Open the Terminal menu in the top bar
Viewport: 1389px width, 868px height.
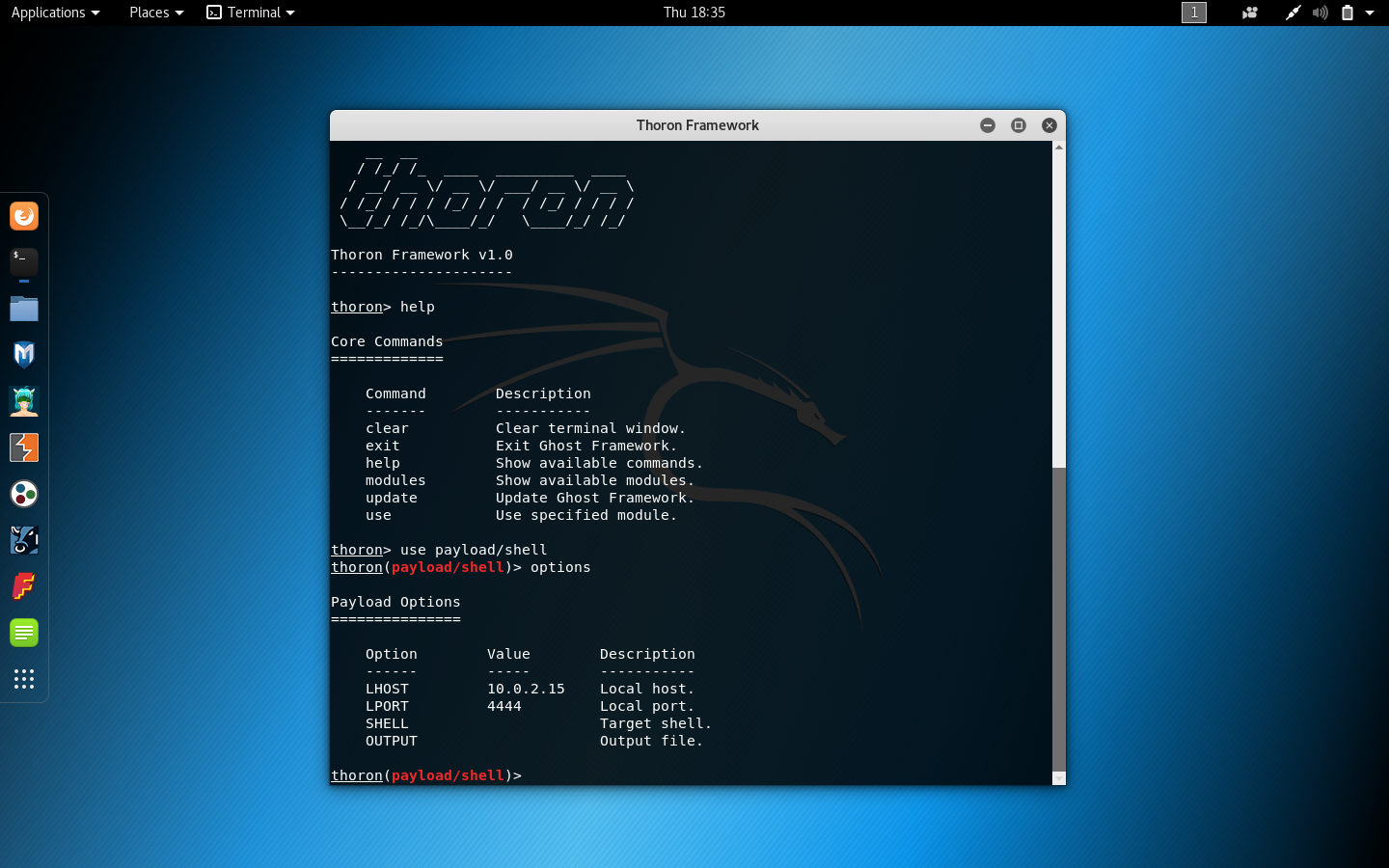[250, 13]
